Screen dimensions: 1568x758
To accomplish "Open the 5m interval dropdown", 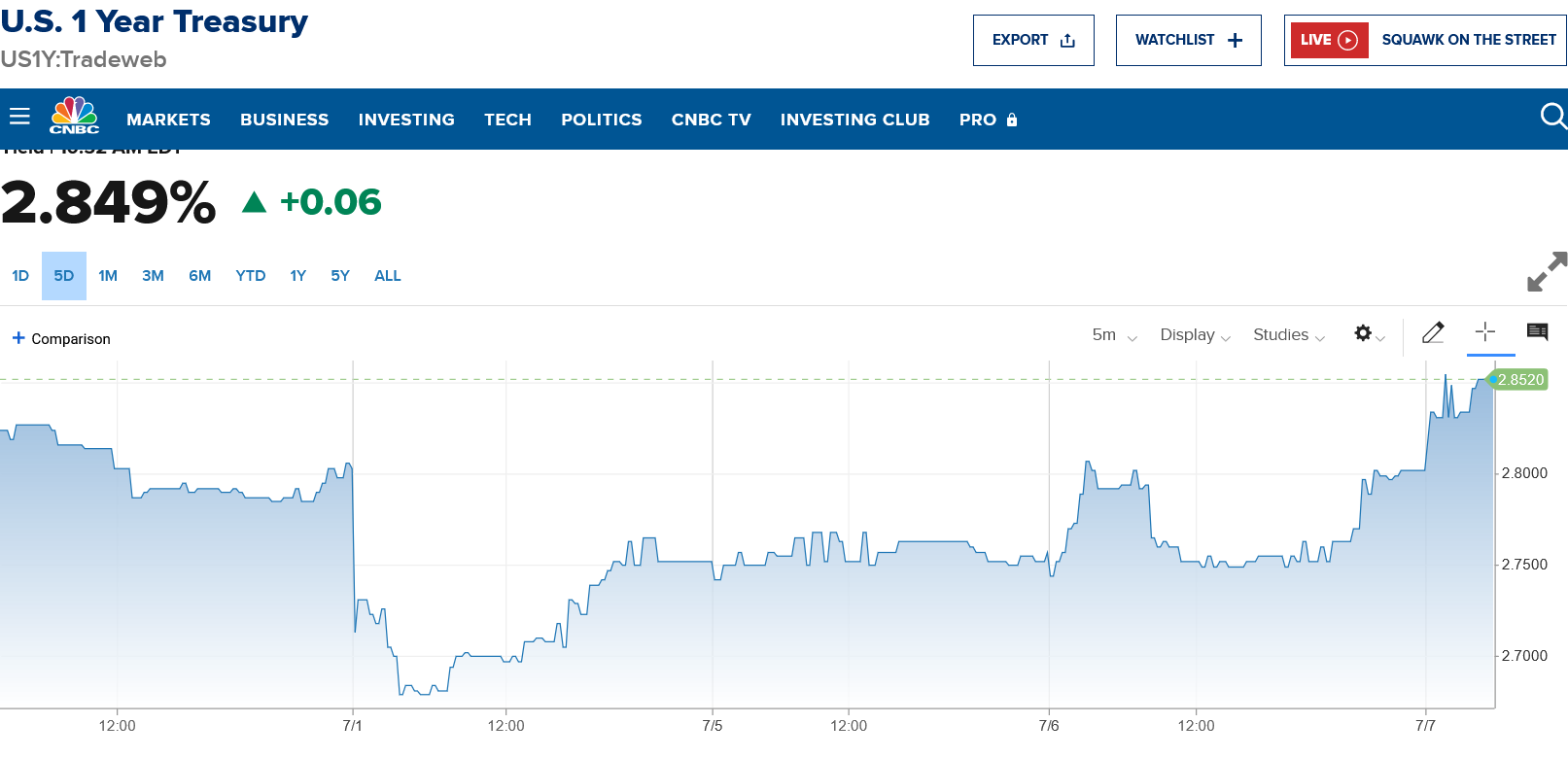I will click(1114, 335).
